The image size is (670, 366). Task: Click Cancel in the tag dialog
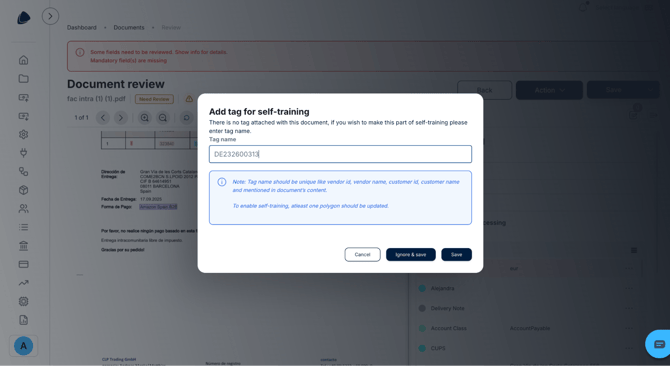[x=362, y=255]
